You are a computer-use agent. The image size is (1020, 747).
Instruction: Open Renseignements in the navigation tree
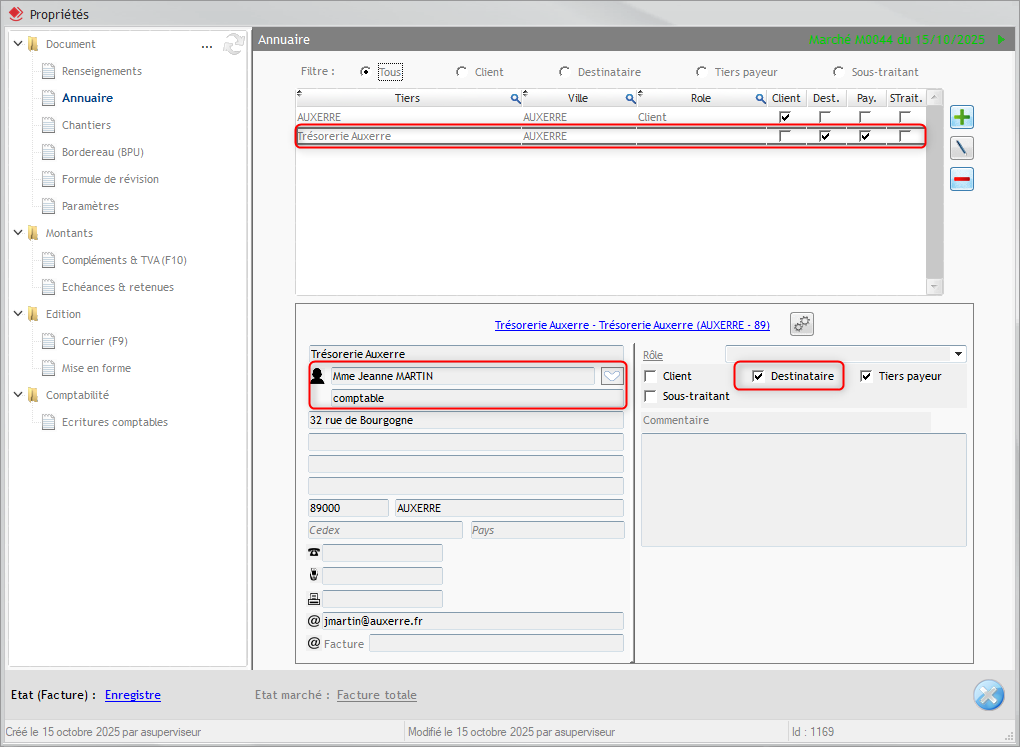[101, 71]
